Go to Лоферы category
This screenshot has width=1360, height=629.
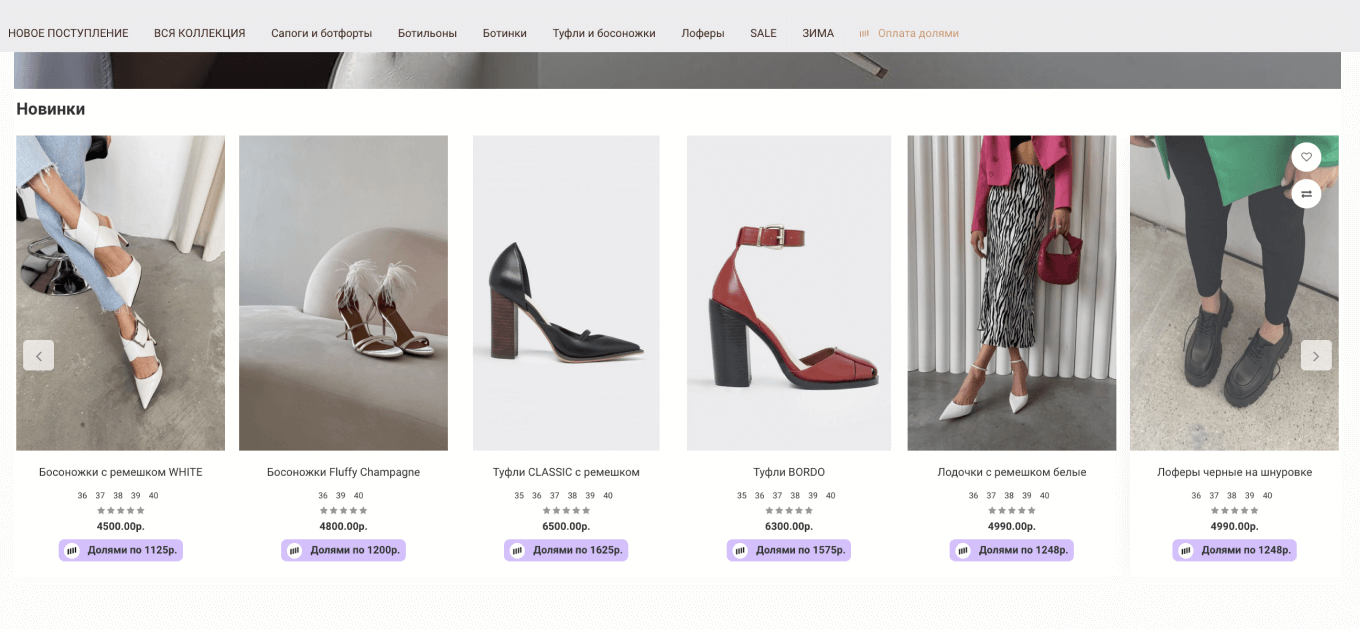coord(703,33)
